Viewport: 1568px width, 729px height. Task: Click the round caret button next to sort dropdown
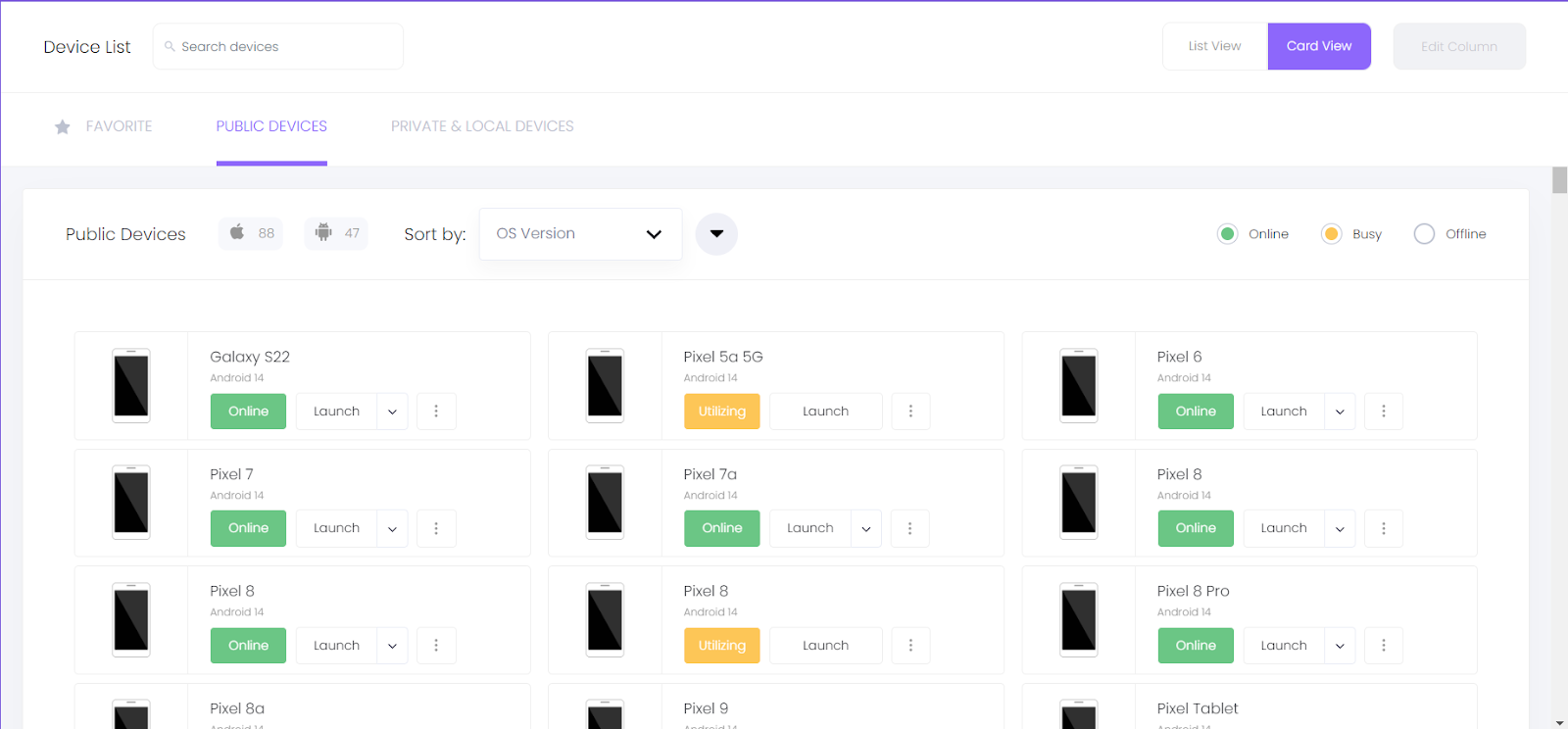[716, 233]
